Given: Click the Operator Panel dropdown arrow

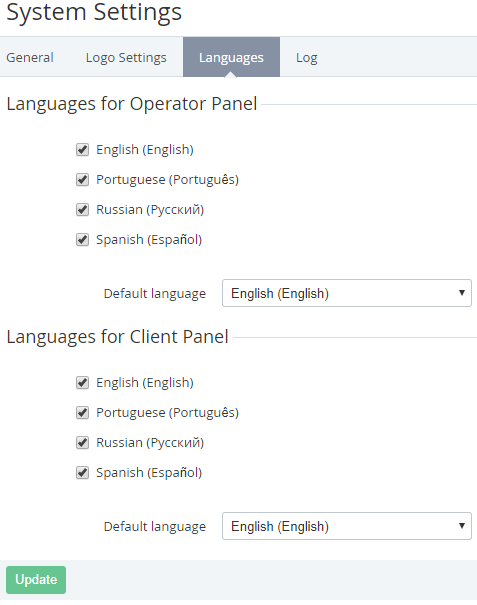Looking at the screenshot, I should 462,293.
